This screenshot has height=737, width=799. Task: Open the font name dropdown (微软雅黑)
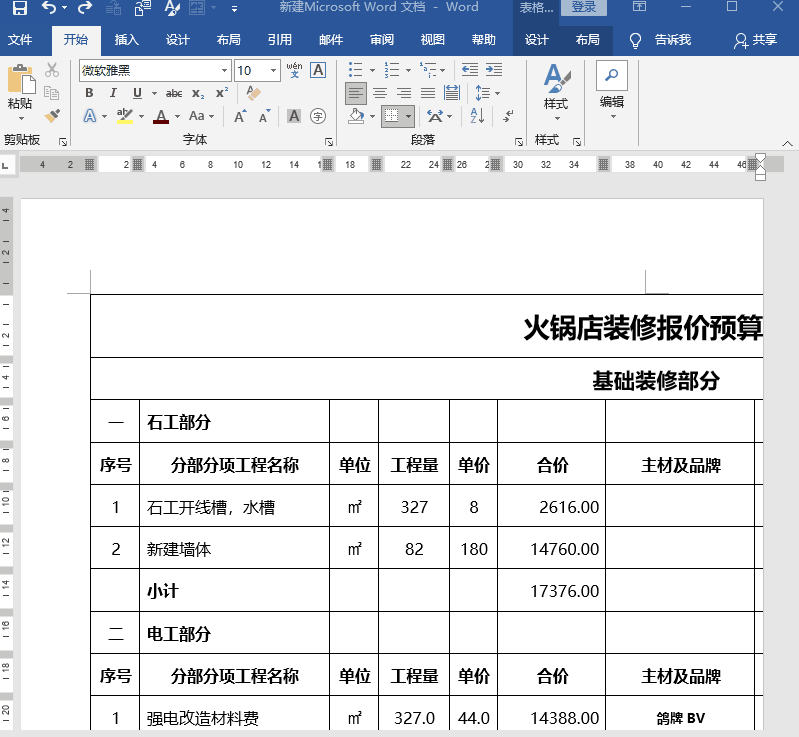[x=224, y=70]
